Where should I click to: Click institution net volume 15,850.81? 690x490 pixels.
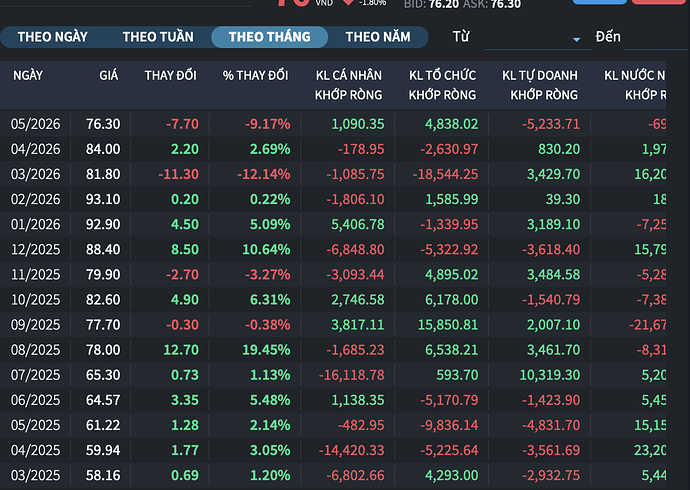[x=448, y=325]
